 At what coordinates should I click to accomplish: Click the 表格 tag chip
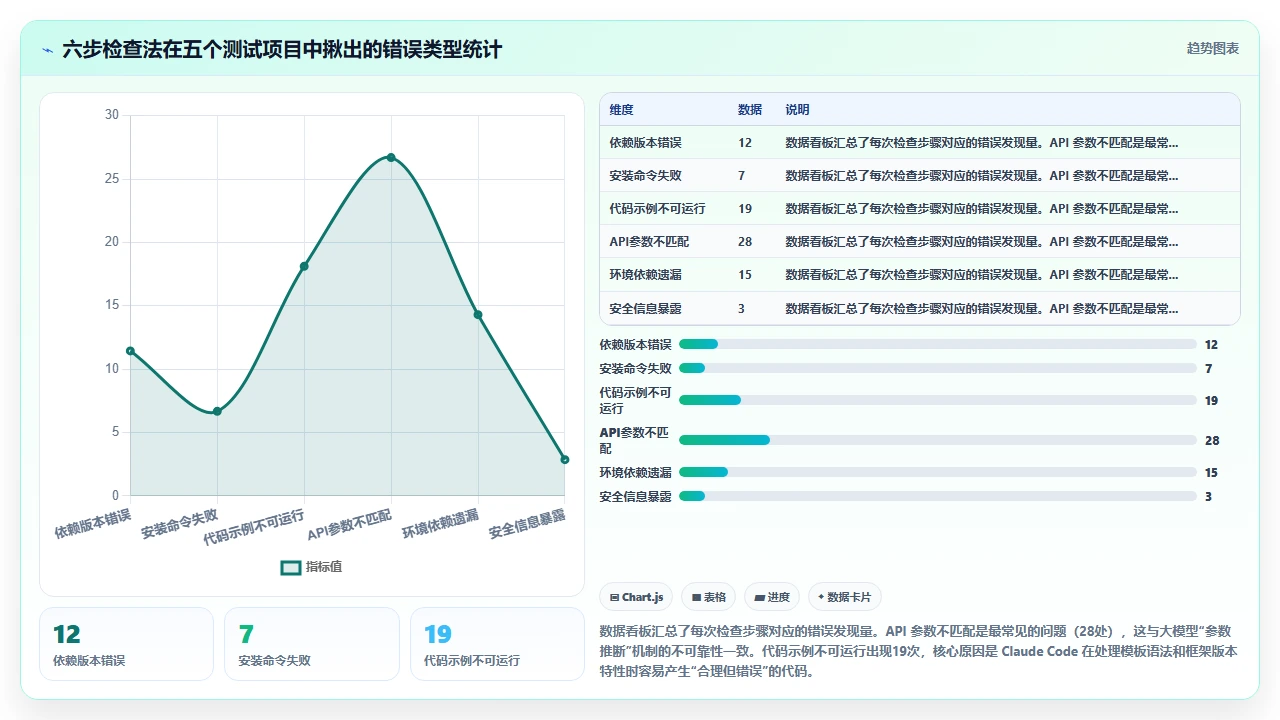pyautogui.click(x=708, y=597)
